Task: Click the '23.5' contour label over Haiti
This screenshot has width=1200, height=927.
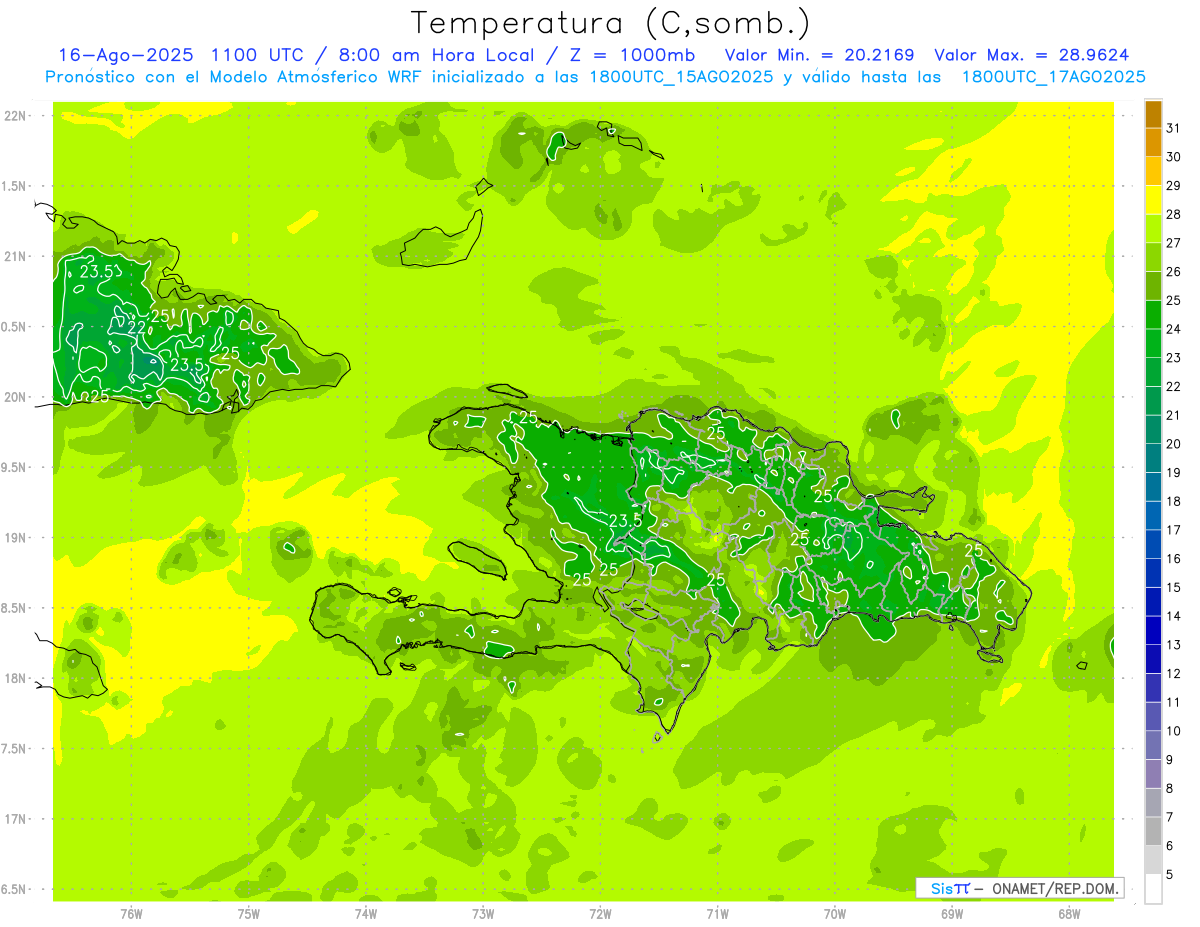Action: (x=625, y=520)
